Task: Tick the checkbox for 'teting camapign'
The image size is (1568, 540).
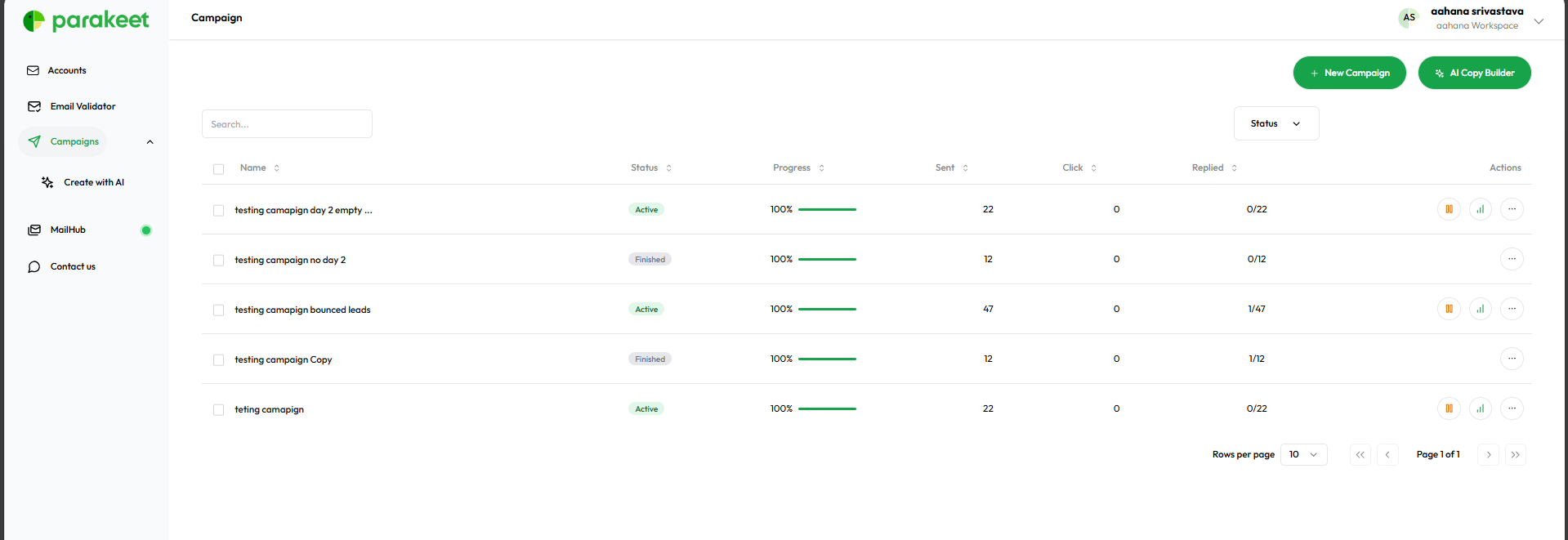Action: pos(218,410)
